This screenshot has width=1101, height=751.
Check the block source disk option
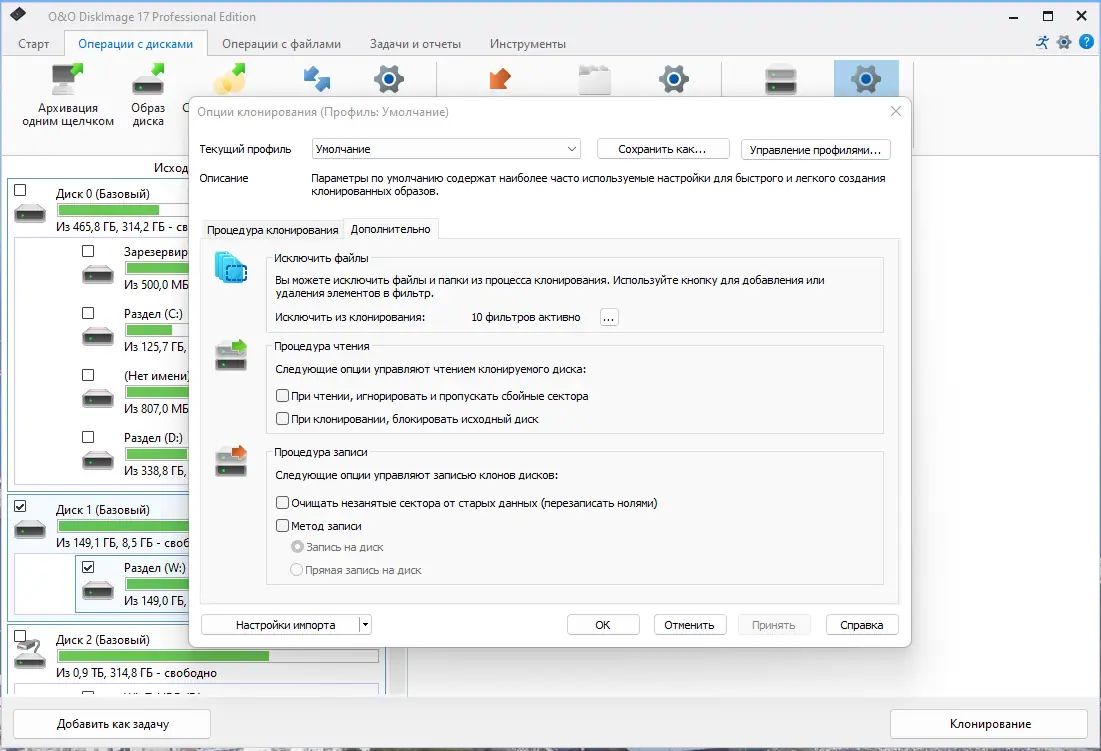coord(282,419)
